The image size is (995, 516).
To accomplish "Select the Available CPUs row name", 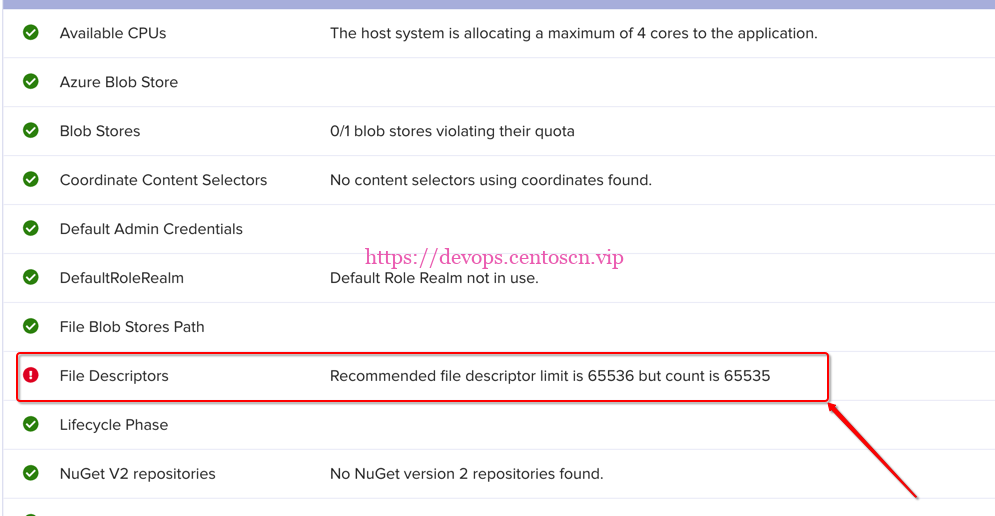I will pyautogui.click(x=113, y=33).
